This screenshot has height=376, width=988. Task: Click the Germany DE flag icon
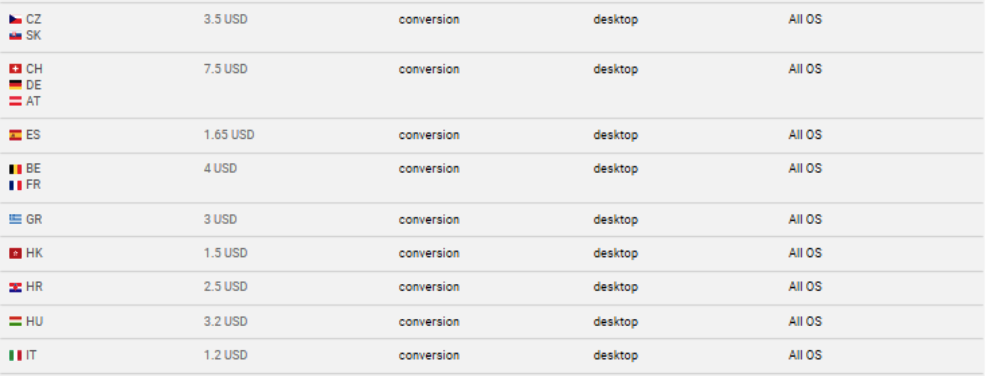point(15,85)
